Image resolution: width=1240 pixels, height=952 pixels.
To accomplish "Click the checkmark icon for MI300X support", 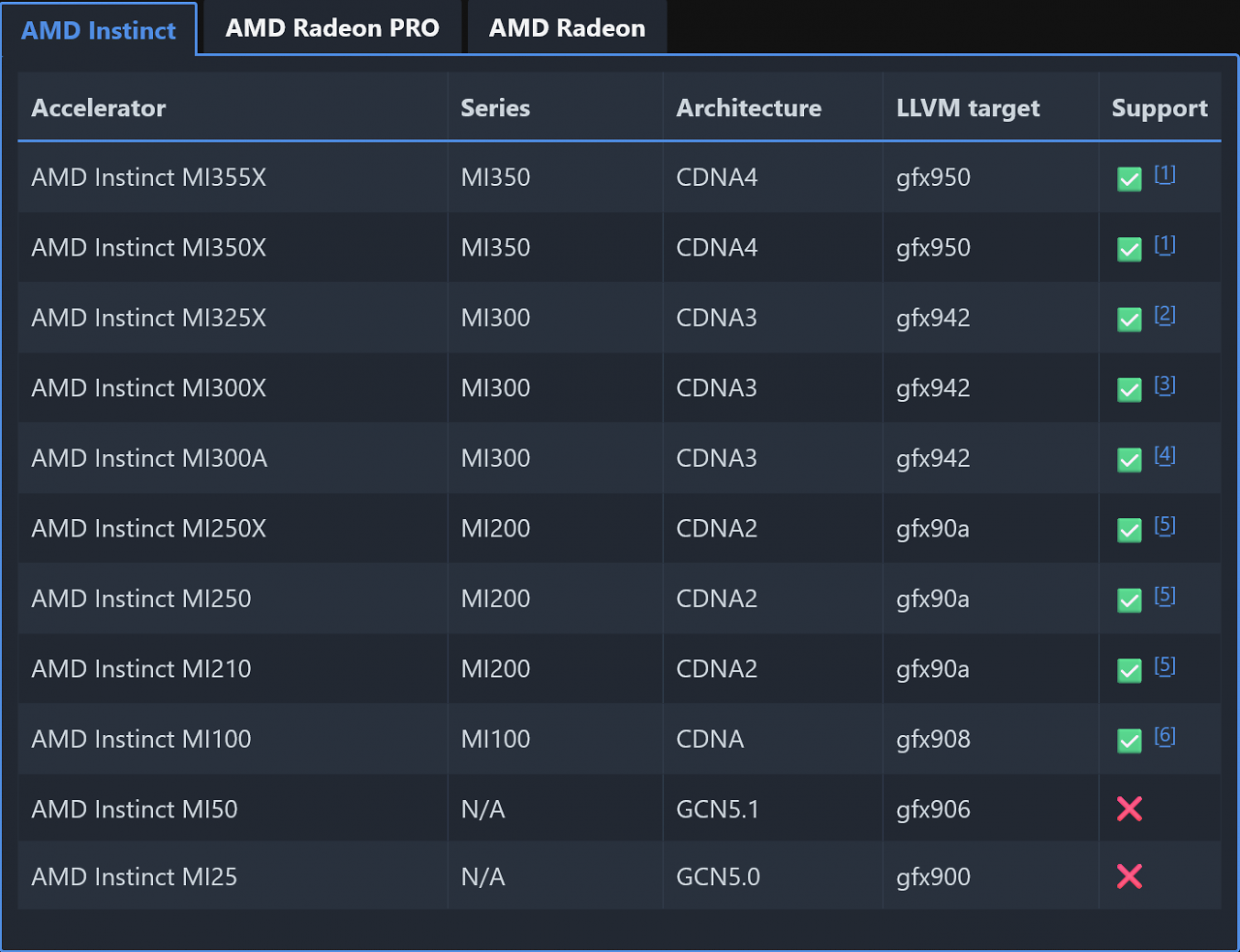I will (1129, 389).
